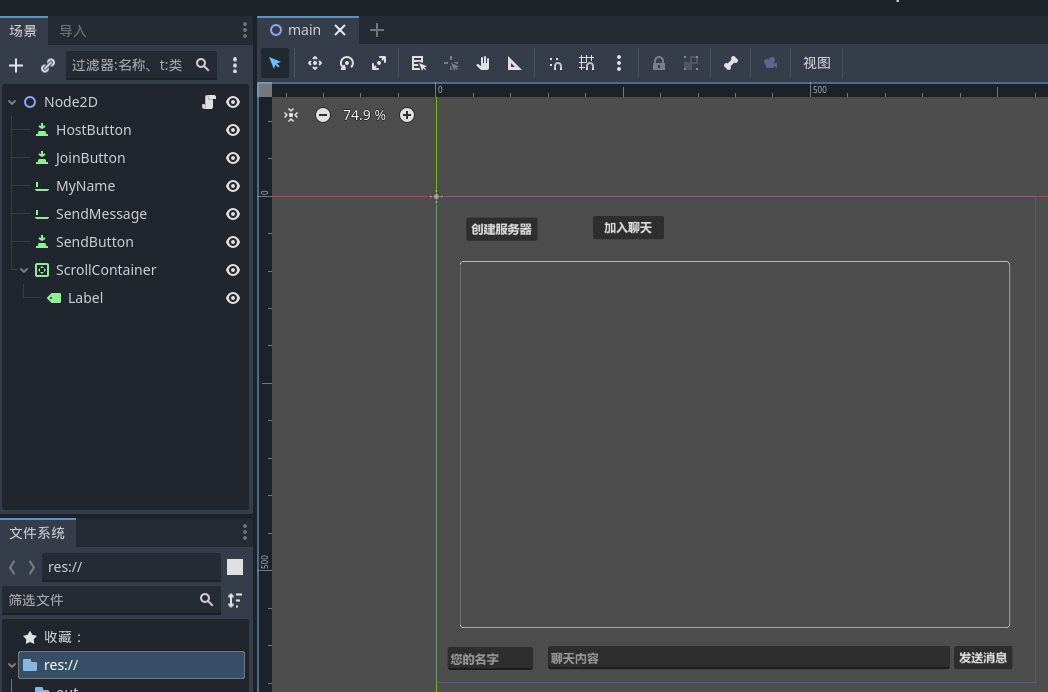Image resolution: width=1048 pixels, height=692 pixels.
Task: Collapse the res:// folder tree
Action: 11,665
